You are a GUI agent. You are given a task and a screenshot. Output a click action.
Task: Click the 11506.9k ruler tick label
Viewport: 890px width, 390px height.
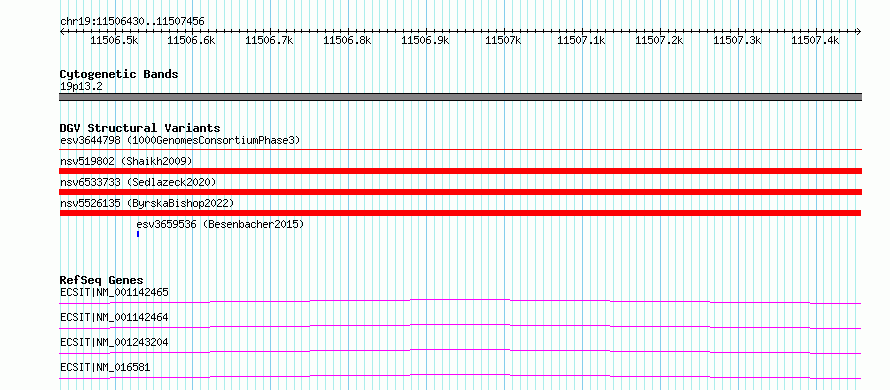click(425, 40)
